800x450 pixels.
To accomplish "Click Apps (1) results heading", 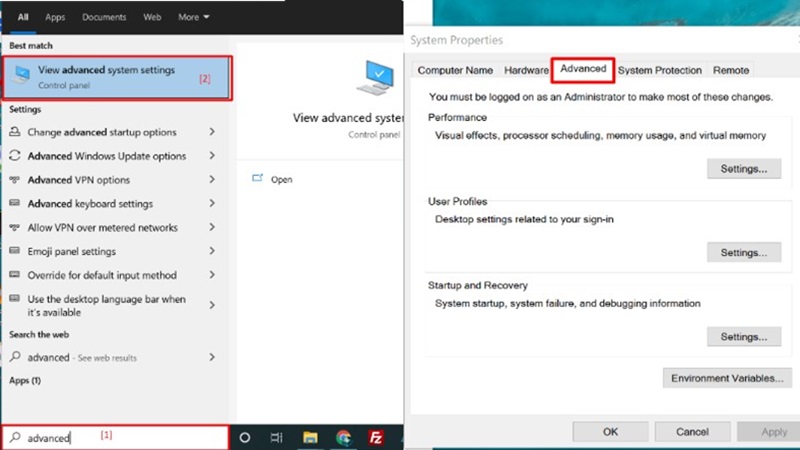I will (25, 381).
